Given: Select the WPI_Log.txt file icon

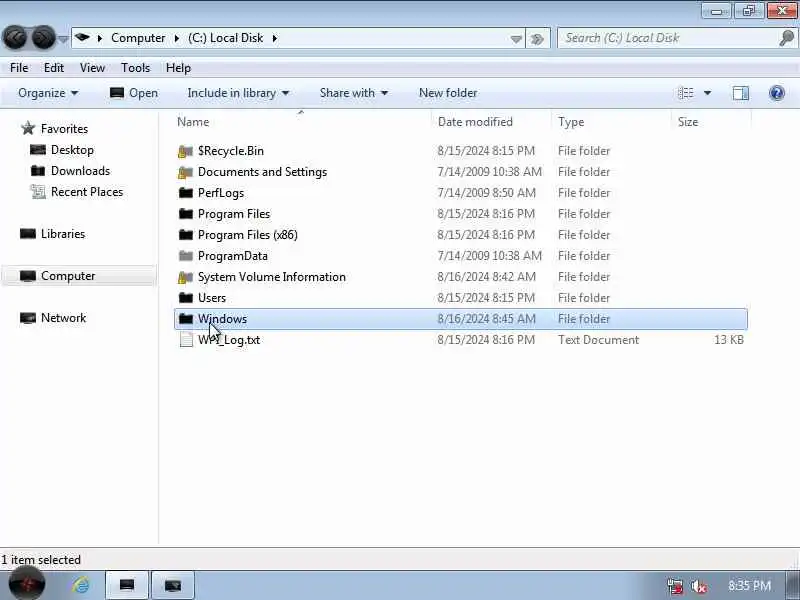Looking at the screenshot, I should pos(186,340).
